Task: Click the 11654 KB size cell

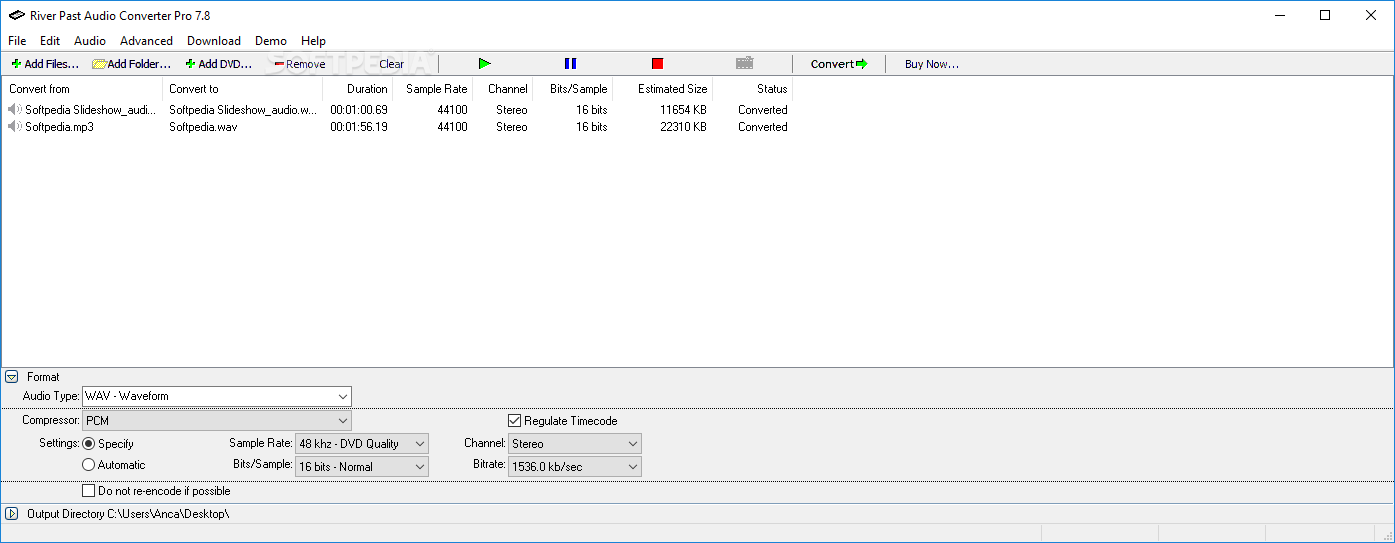Action: [683, 110]
